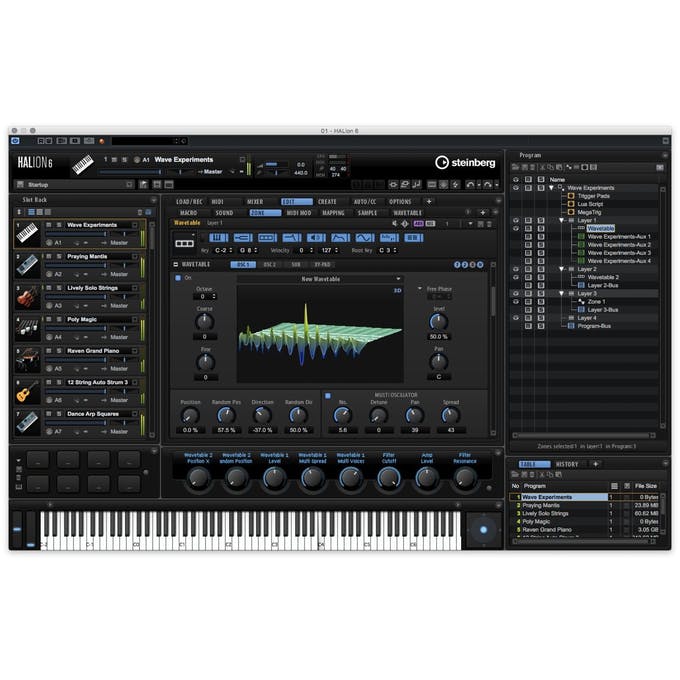Click the load folder icon in Program toolbar
Viewport: 680px width, 680px height.
coord(515,167)
